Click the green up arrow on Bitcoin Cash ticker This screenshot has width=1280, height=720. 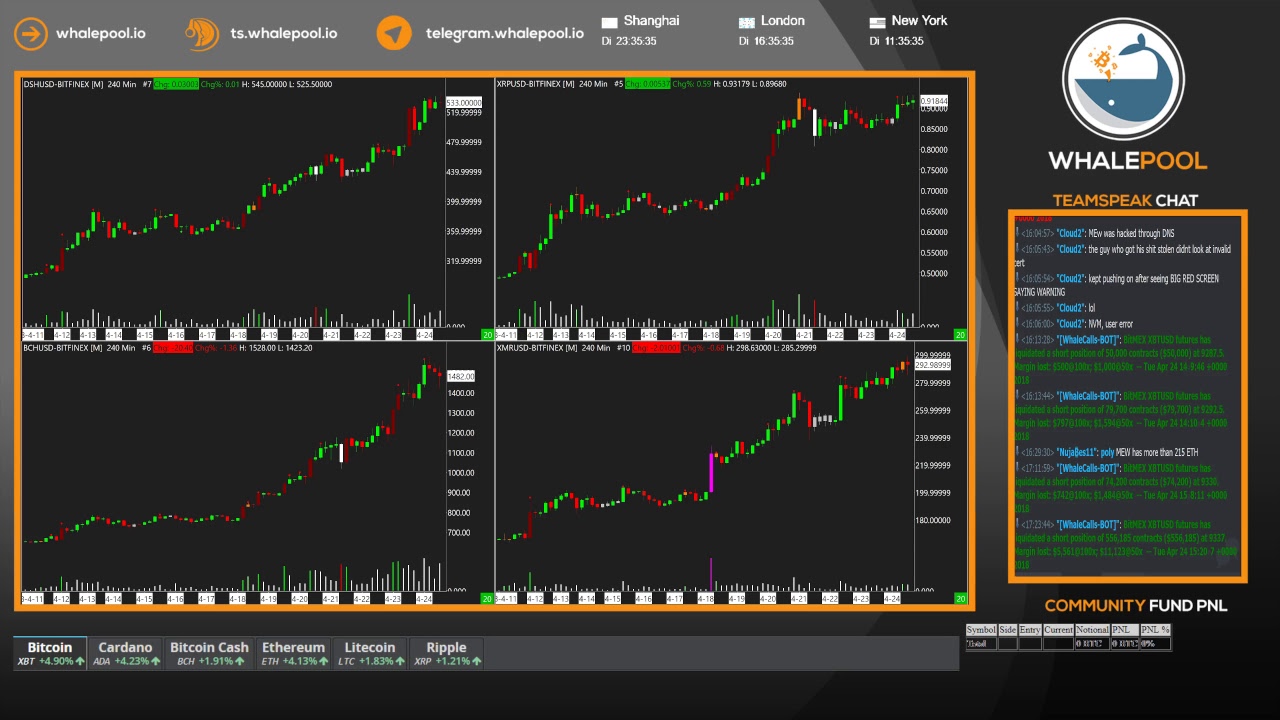(x=239, y=662)
